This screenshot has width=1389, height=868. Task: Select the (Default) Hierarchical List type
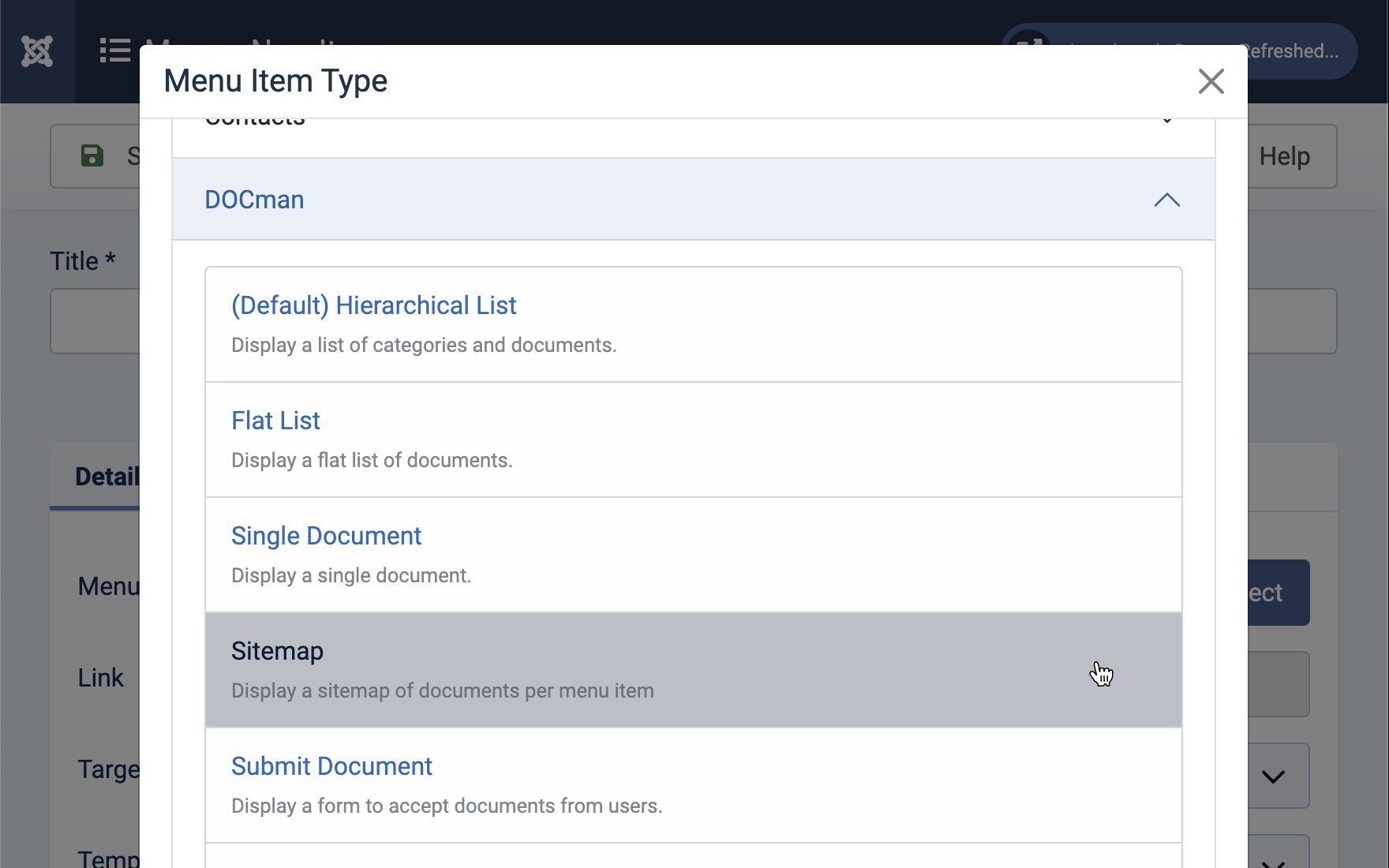[373, 305]
